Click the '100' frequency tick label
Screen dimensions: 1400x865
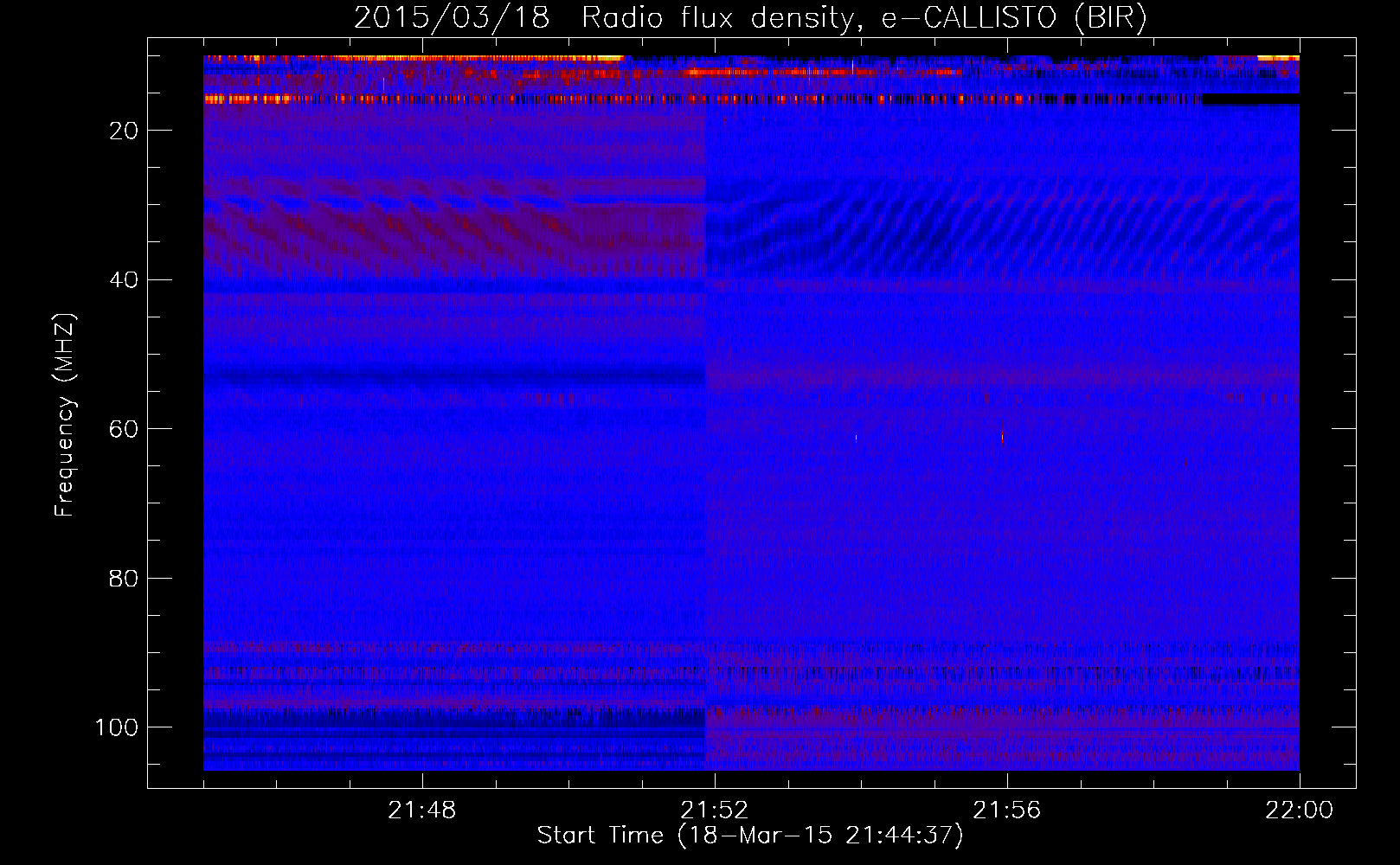pos(117,727)
